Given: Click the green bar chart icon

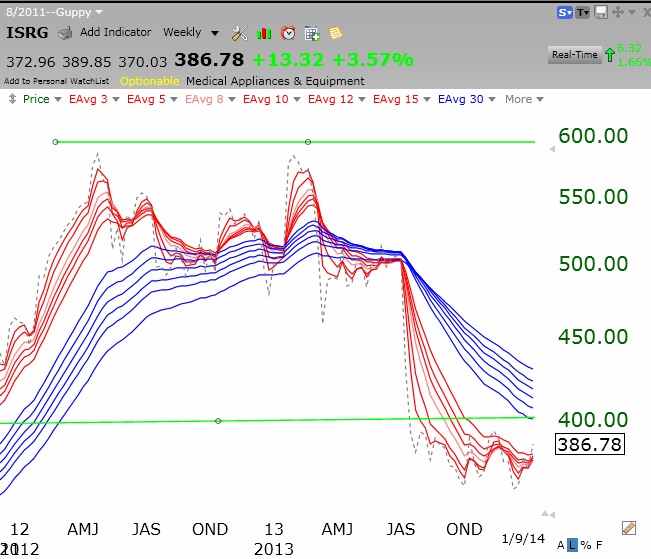Looking at the screenshot, I should coord(264,33).
